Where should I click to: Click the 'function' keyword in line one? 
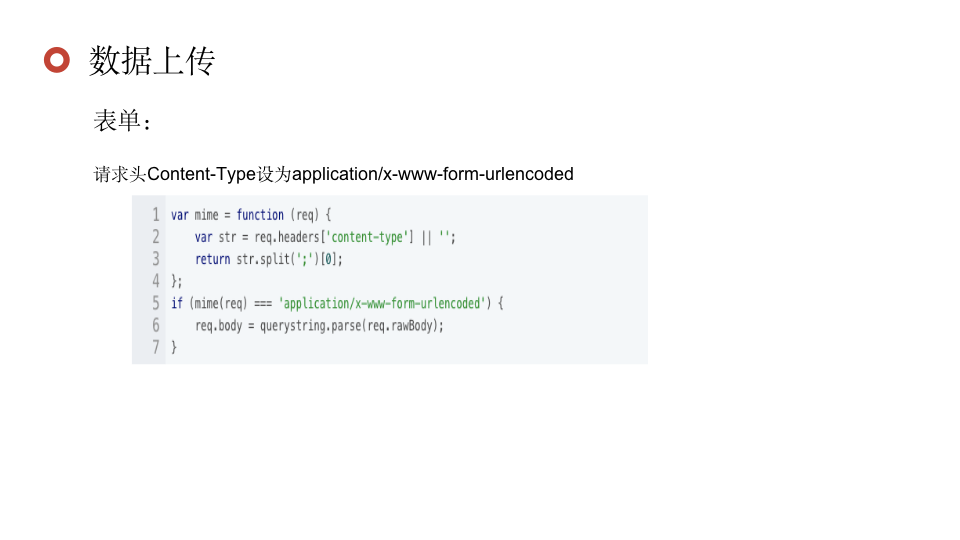[260, 215]
